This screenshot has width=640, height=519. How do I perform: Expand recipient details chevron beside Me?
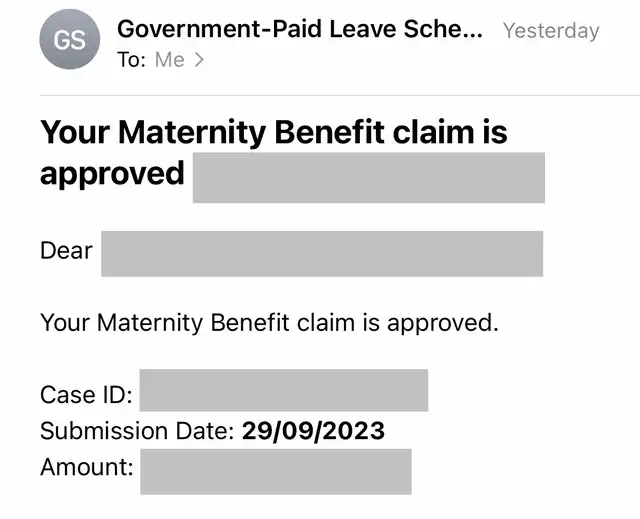point(199,60)
